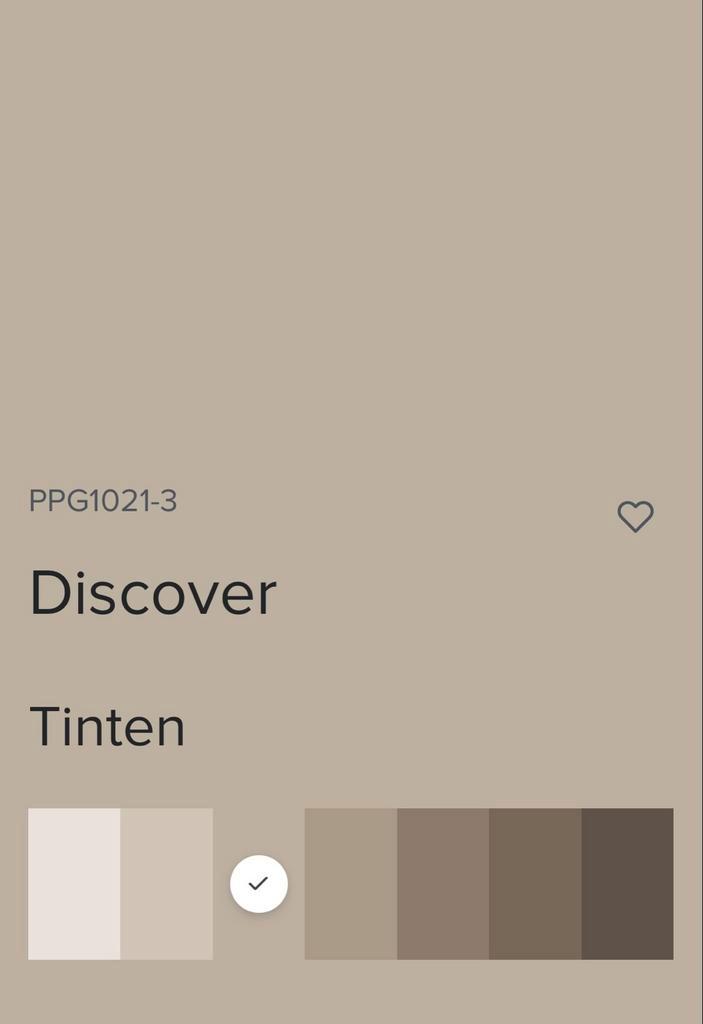The width and height of the screenshot is (703, 1024).
Task: Select the medium brown tint swatch
Action: [443, 884]
